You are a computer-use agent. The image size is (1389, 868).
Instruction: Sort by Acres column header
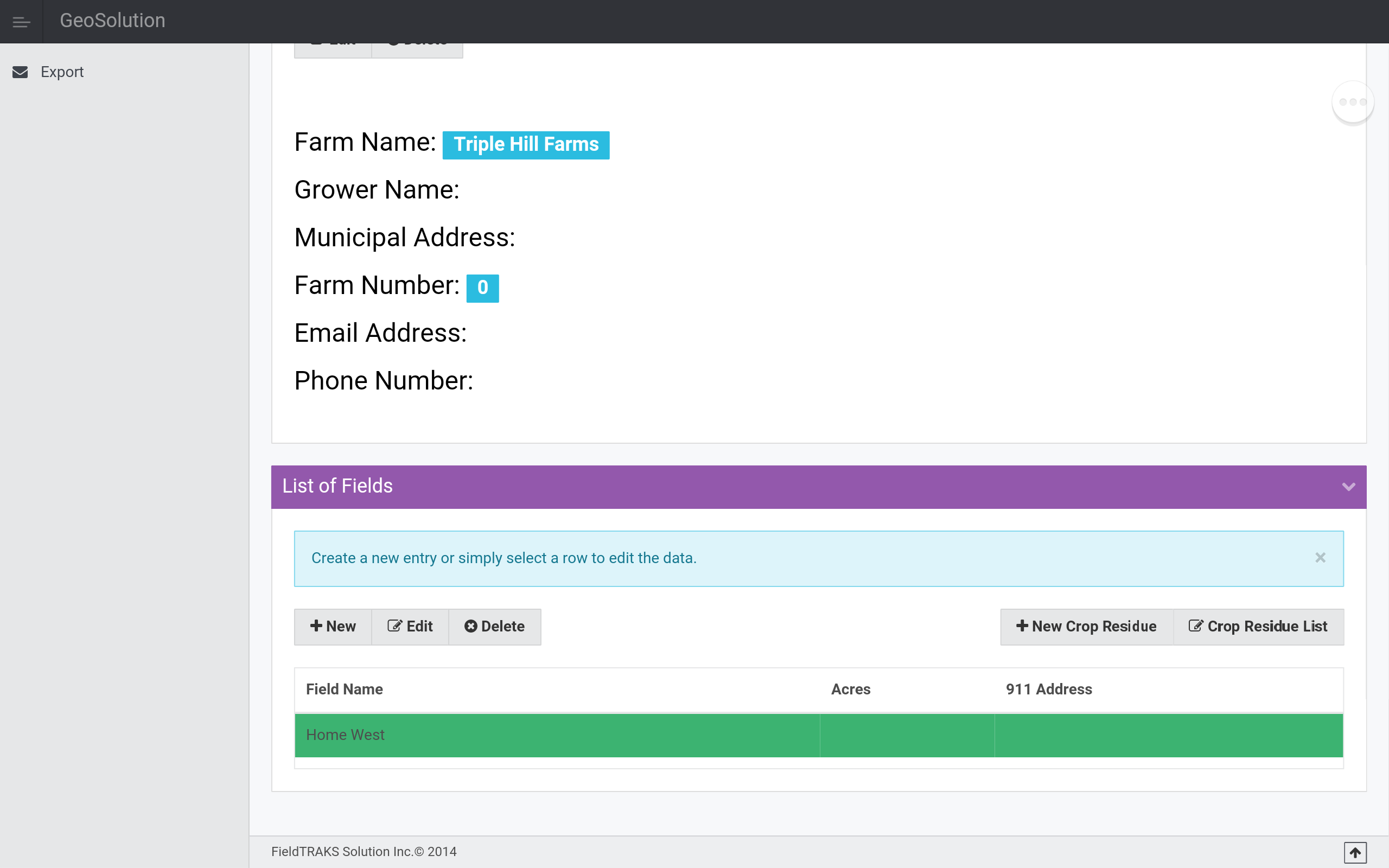[851, 689]
